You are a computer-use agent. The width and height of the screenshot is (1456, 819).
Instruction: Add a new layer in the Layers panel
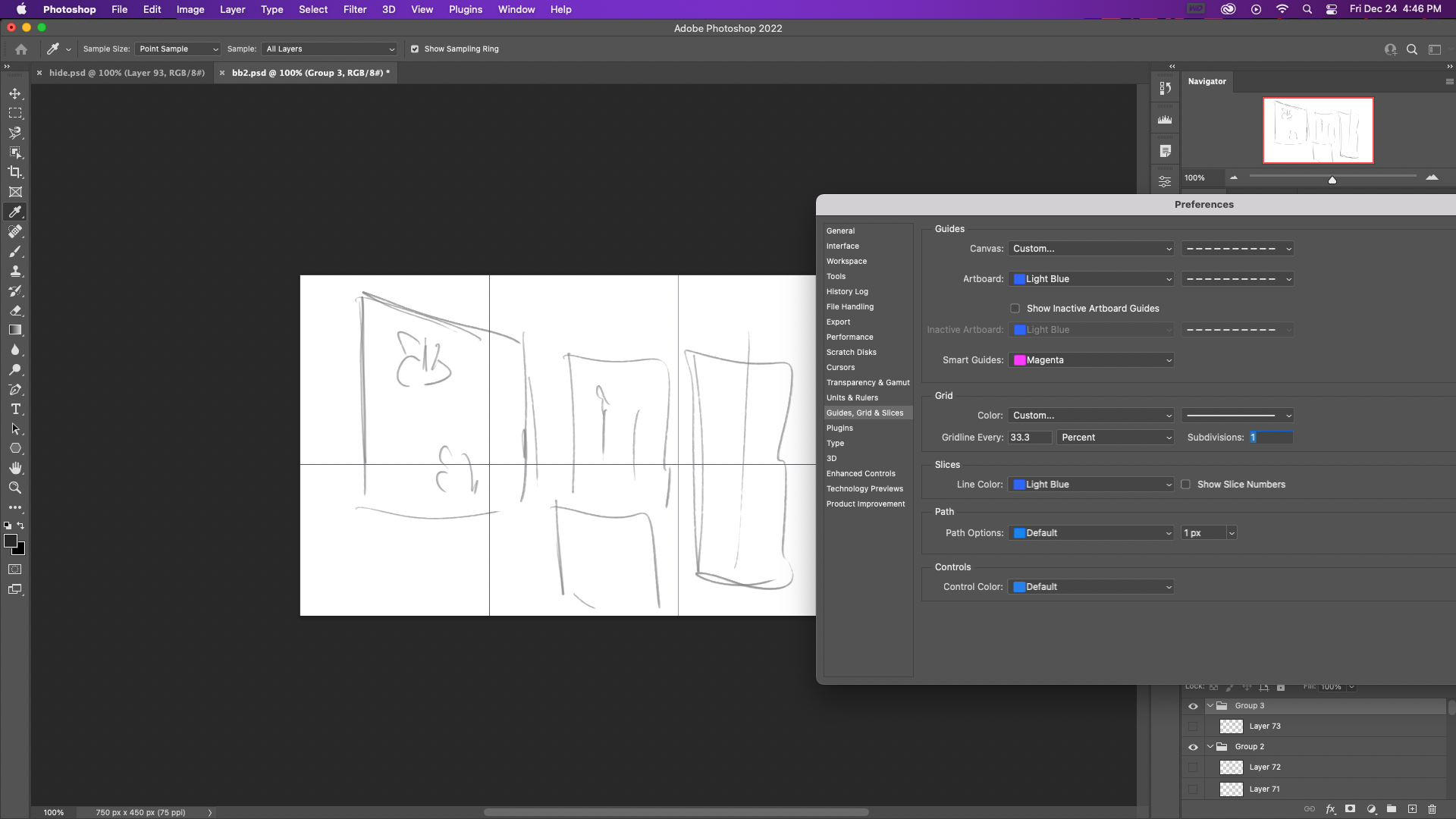pyautogui.click(x=1412, y=809)
